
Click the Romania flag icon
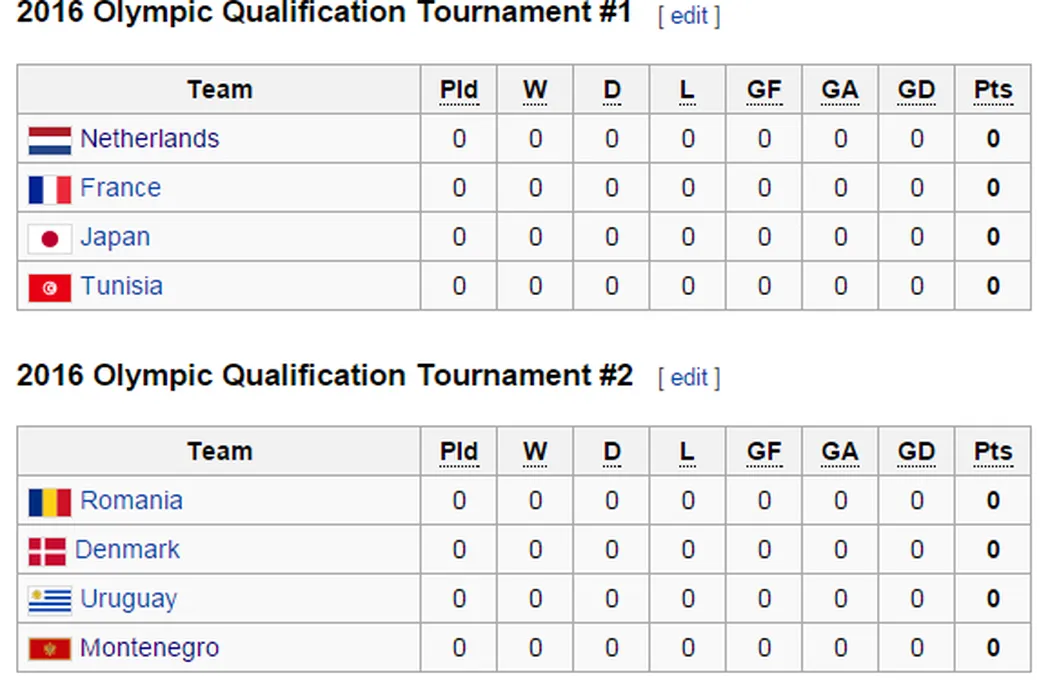point(49,501)
